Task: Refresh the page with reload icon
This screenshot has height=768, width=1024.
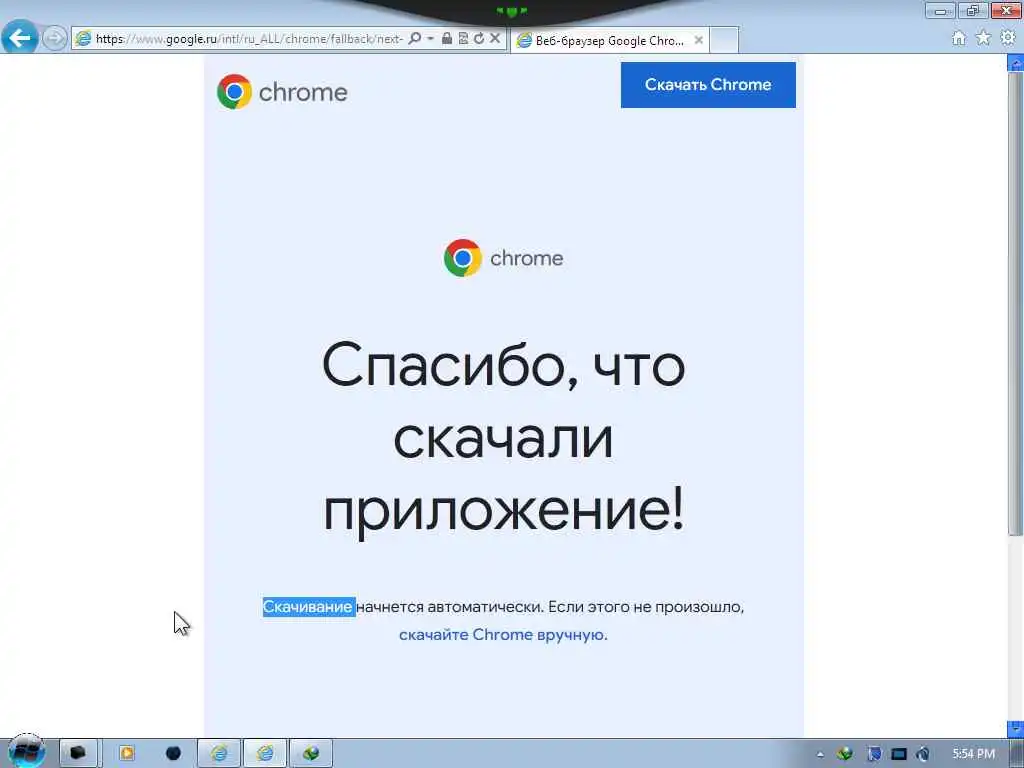Action: (x=479, y=39)
